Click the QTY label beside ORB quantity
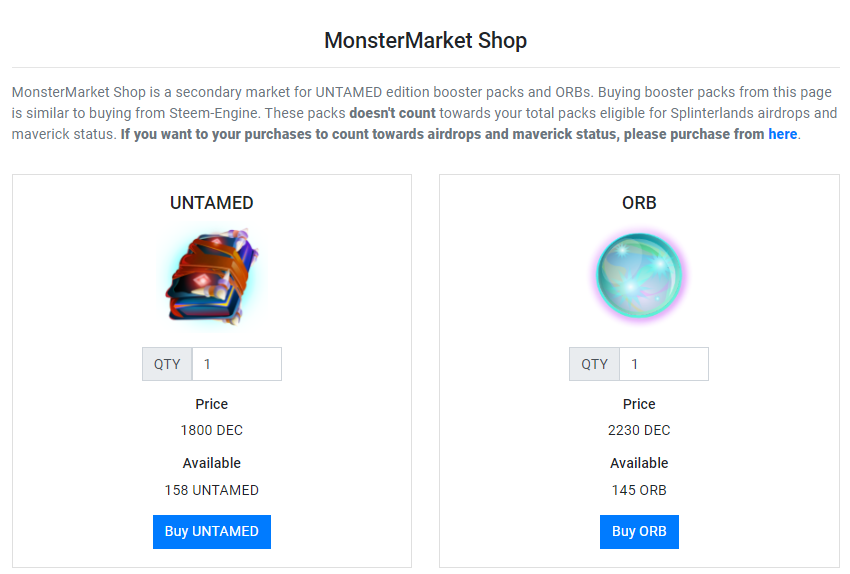The width and height of the screenshot is (850, 574). [594, 364]
